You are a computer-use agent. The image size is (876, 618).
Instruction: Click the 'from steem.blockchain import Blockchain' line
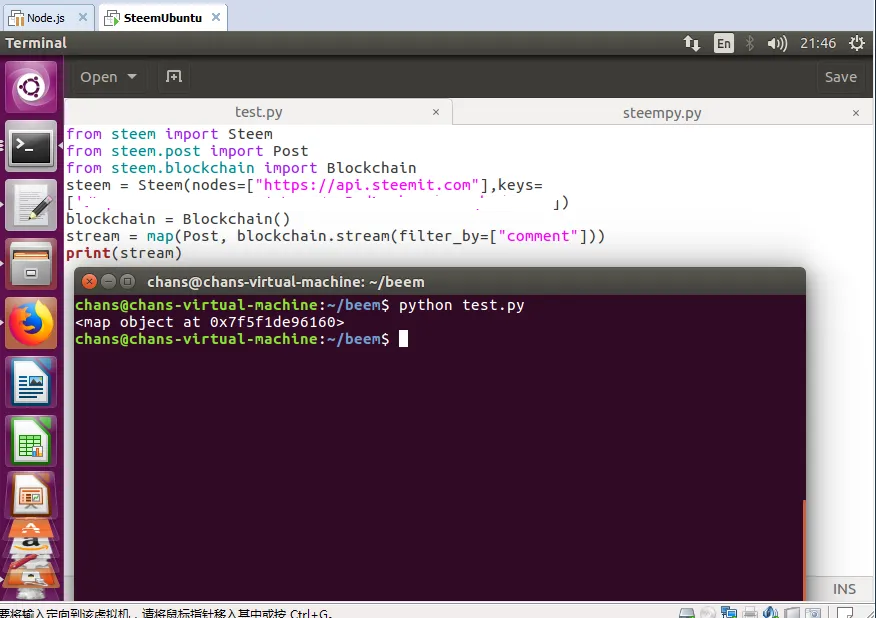[241, 168]
